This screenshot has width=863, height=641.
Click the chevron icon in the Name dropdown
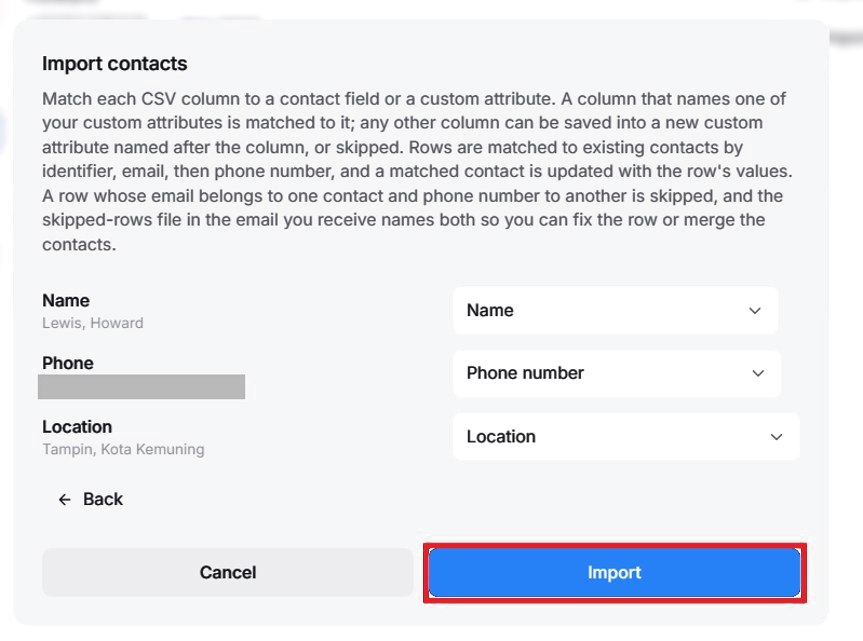[755, 310]
